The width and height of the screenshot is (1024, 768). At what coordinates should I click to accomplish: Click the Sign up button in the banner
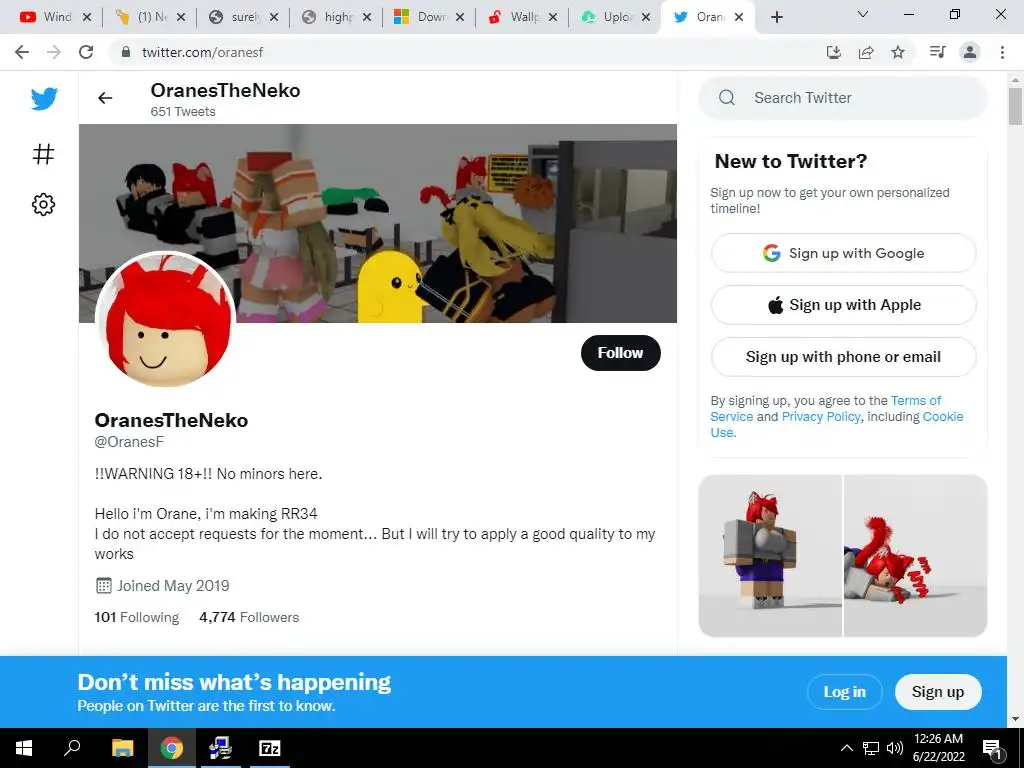[x=938, y=692]
